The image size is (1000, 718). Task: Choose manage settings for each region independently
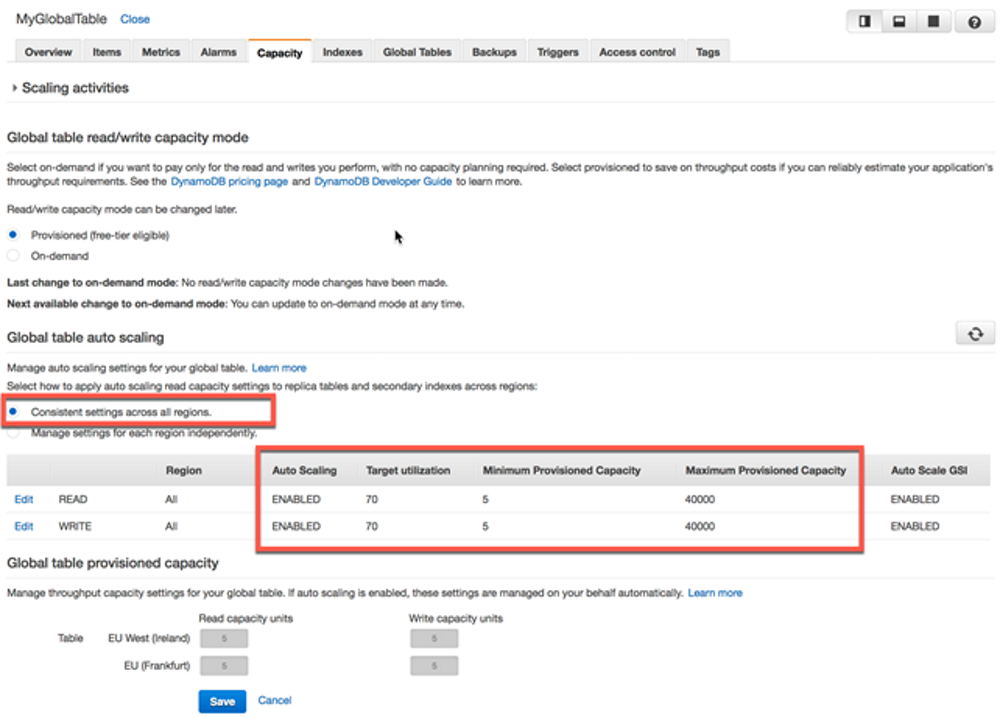(13, 432)
